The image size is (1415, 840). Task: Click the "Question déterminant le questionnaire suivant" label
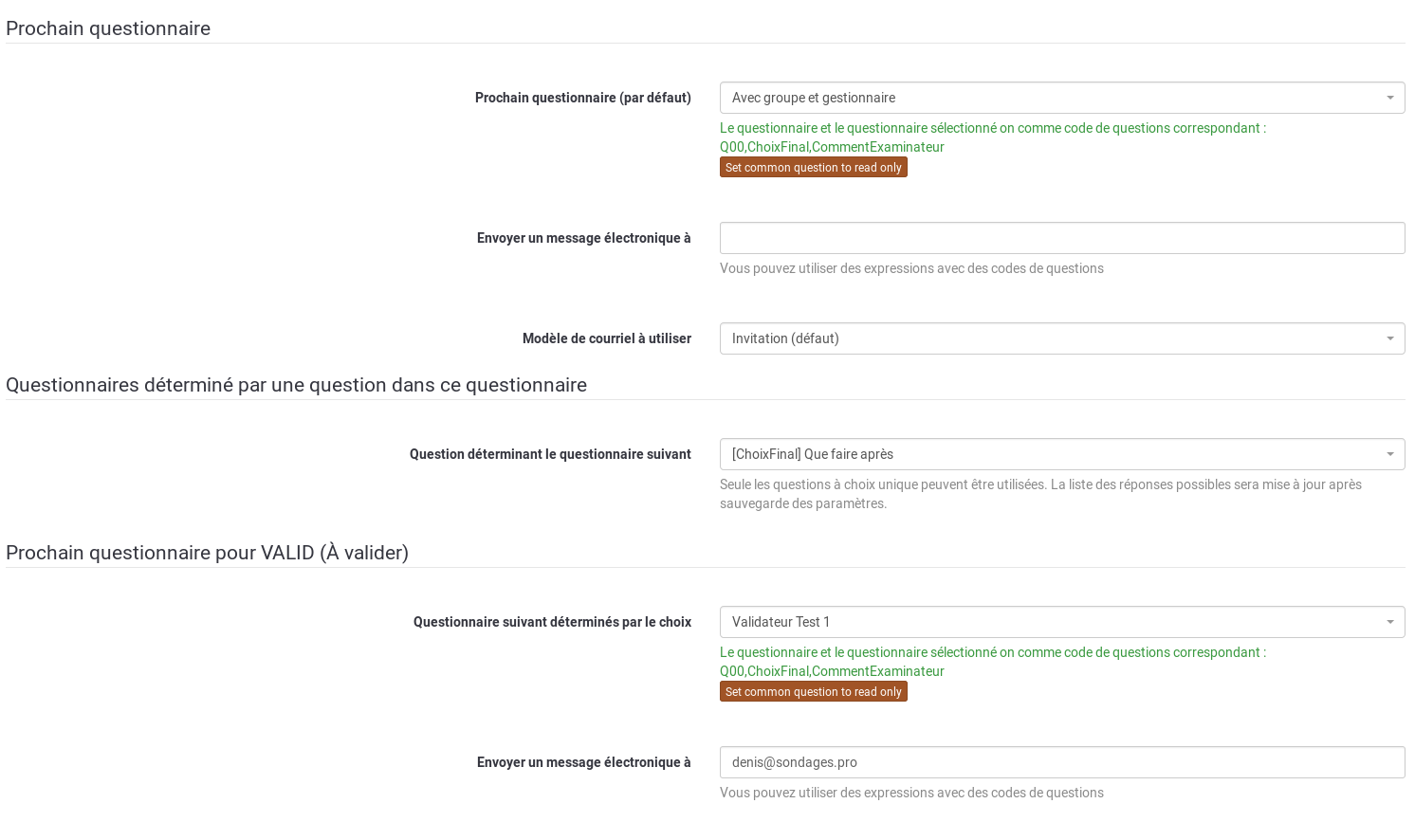point(550,454)
